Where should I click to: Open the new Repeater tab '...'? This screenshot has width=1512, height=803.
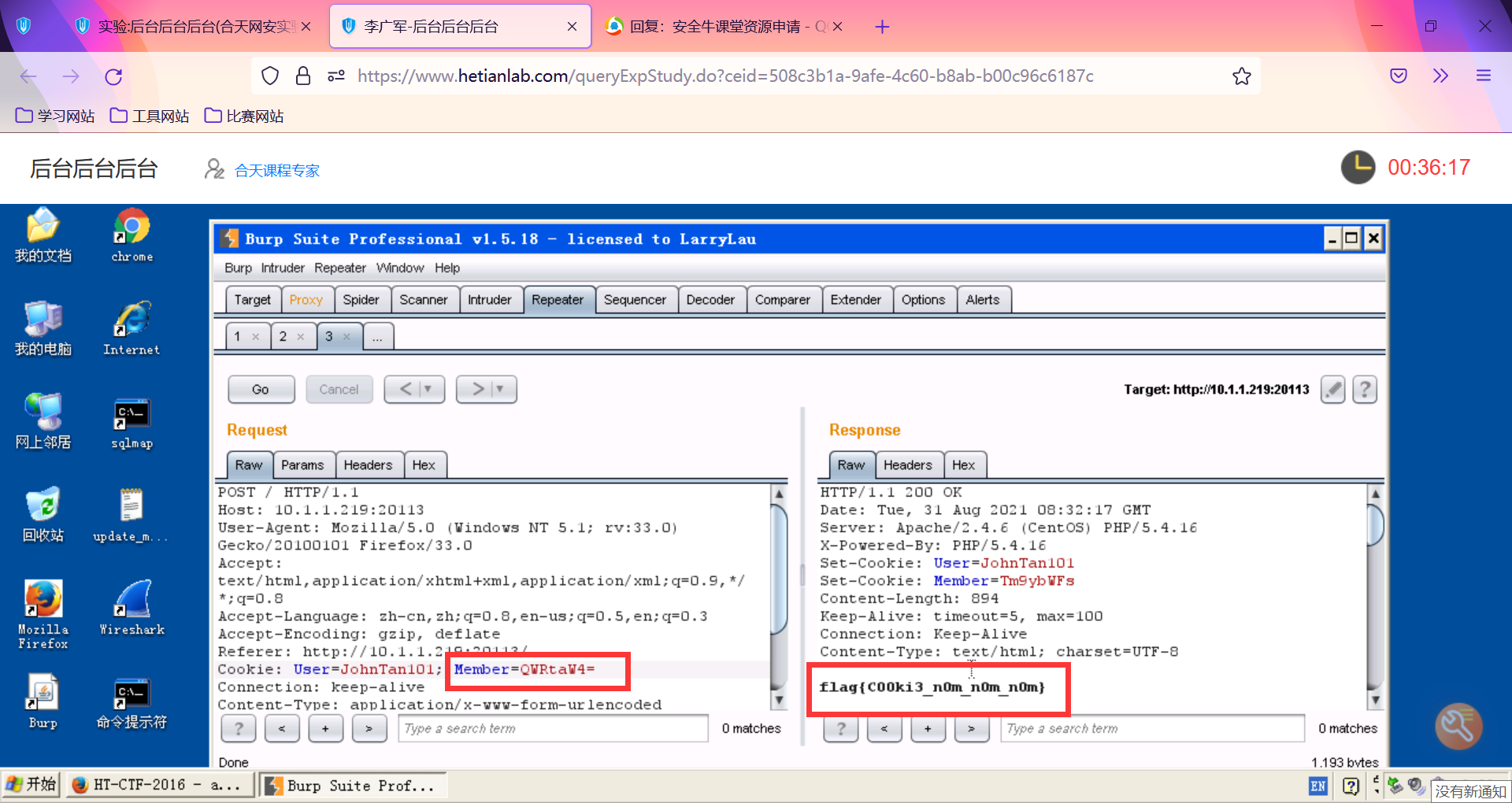378,337
